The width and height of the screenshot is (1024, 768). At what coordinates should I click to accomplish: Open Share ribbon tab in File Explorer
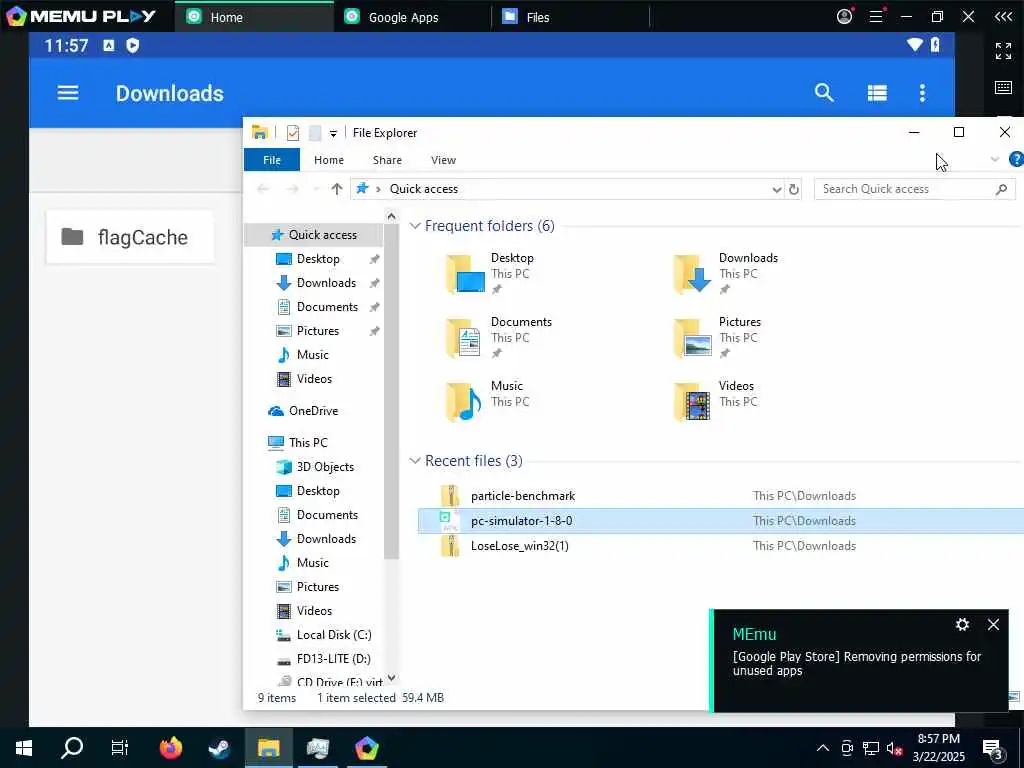pyautogui.click(x=387, y=160)
